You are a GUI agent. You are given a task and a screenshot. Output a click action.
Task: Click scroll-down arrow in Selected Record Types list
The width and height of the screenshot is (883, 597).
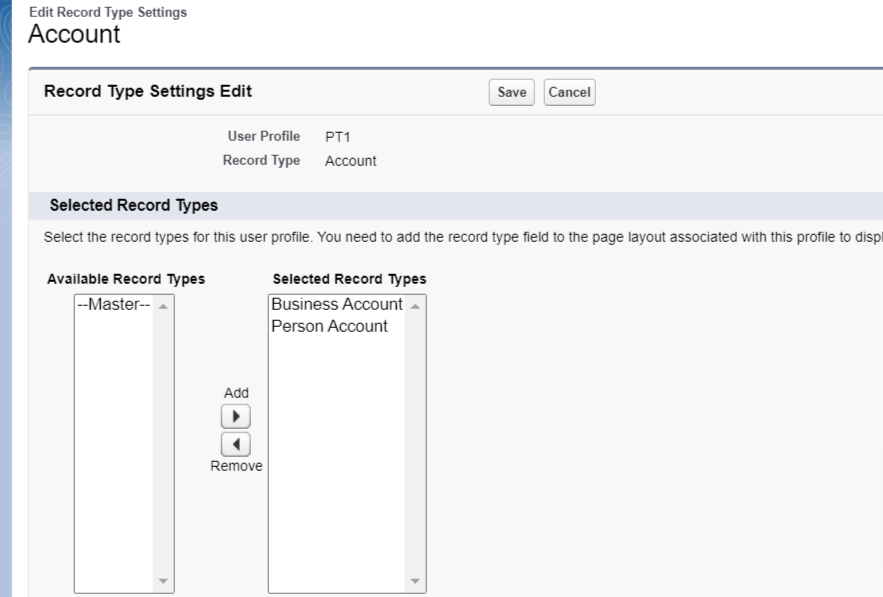(x=415, y=581)
